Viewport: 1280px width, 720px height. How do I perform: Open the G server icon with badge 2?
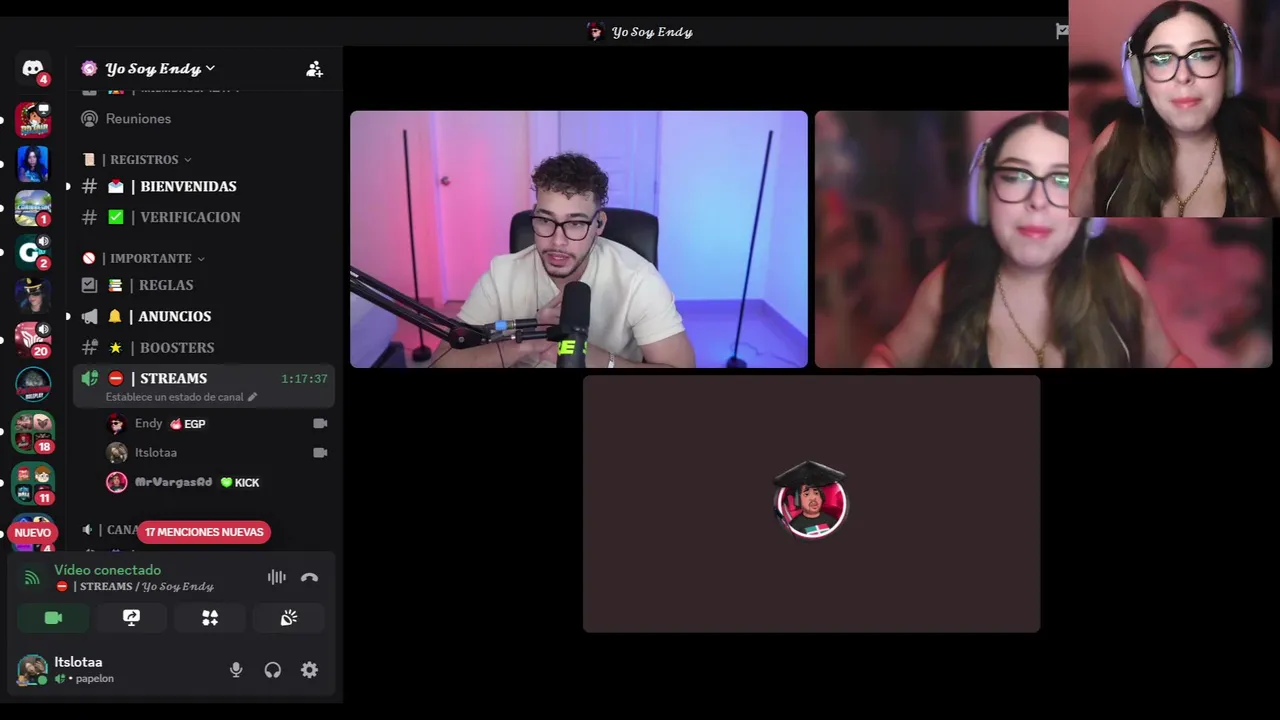(33, 252)
